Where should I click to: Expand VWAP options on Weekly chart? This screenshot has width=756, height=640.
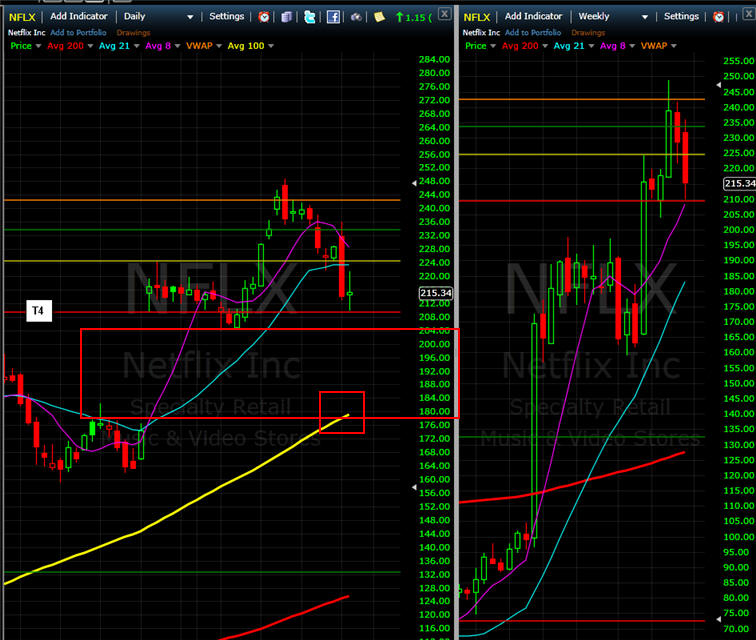674,46
